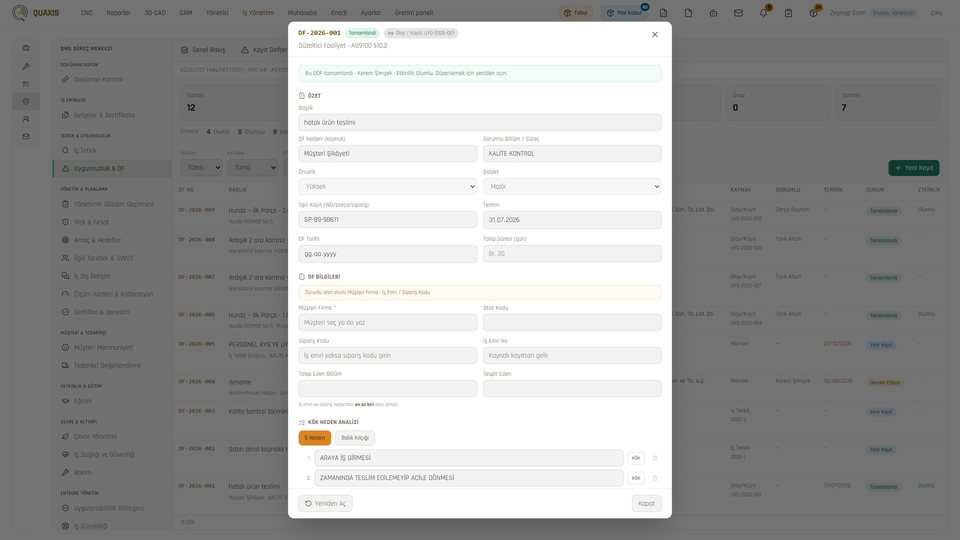Image resolution: width=960 pixels, height=540 pixels.
Task: Mark 'ARAYA İŞ GİRMESİ' row as KÖK
Action: point(636,458)
